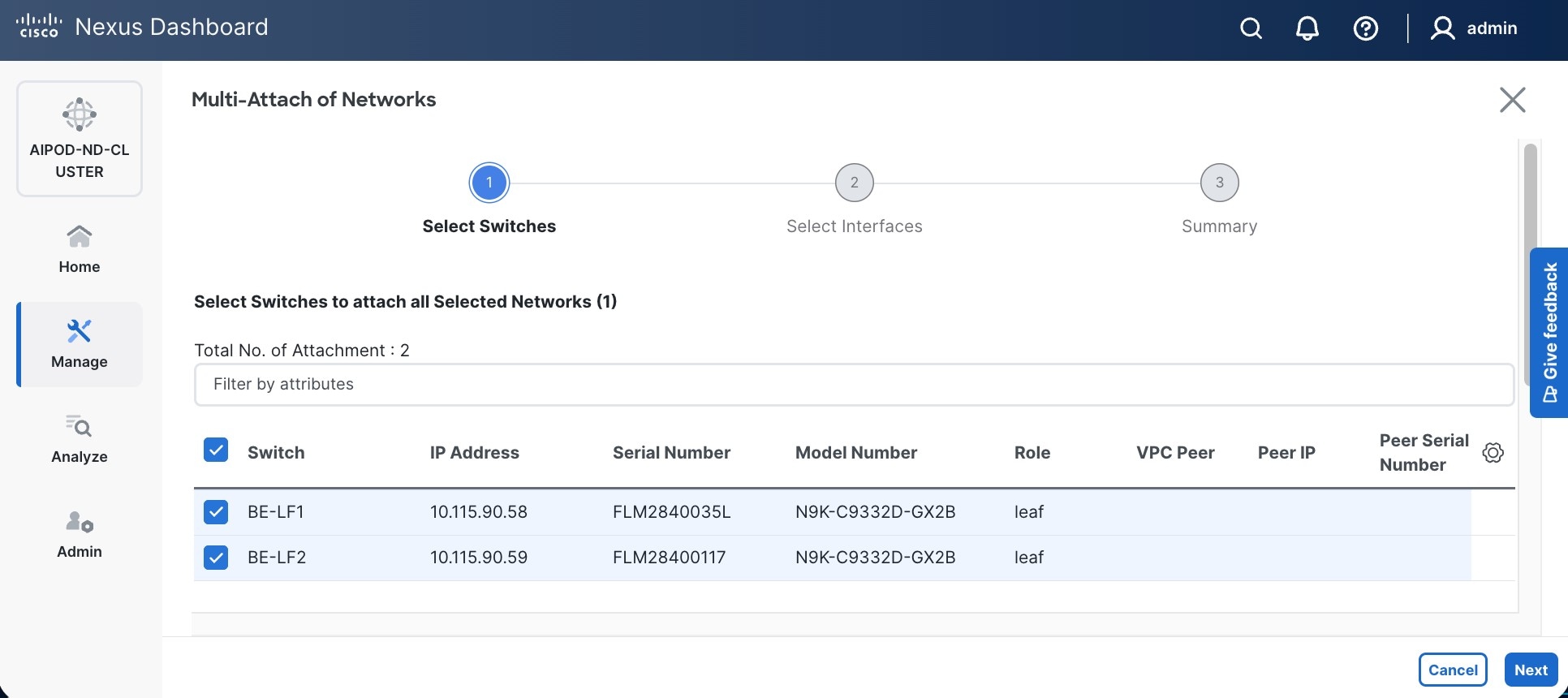Image resolution: width=1568 pixels, height=698 pixels.
Task: Open the Admin section
Action: click(x=80, y=534)
